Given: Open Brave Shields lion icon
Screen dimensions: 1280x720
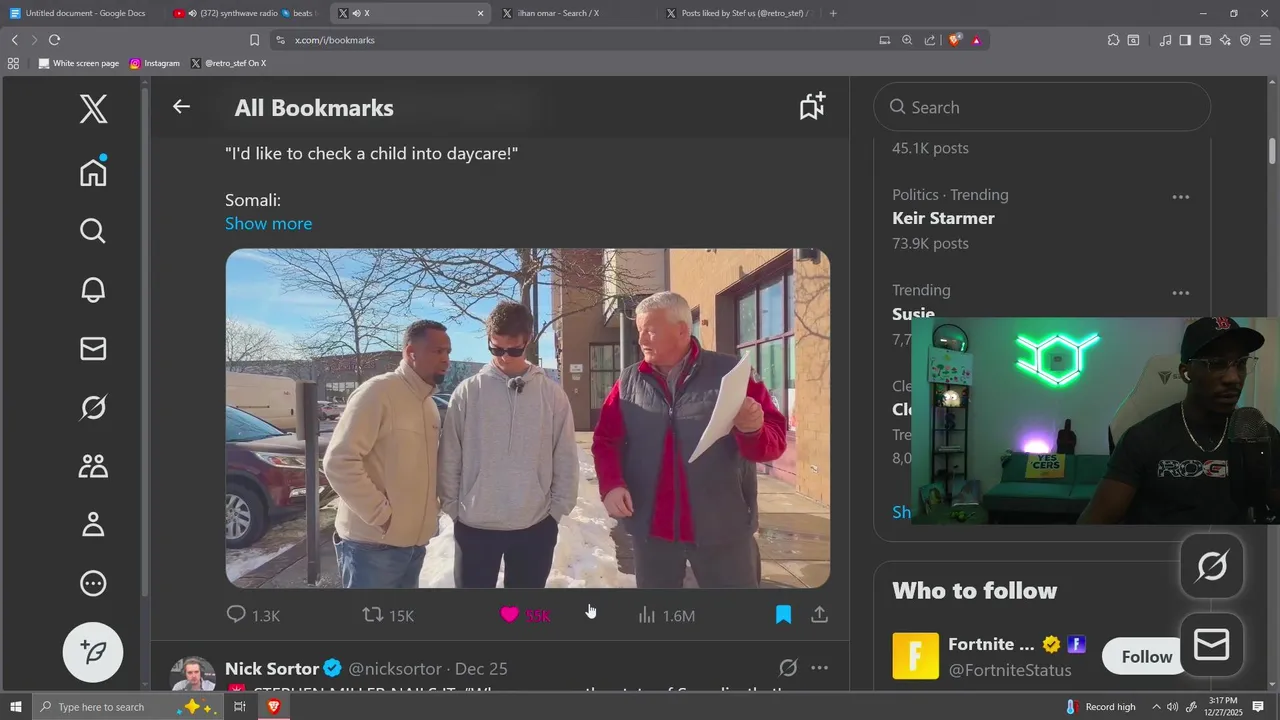Looking at the screenshot, I should (x=954, y=40).
